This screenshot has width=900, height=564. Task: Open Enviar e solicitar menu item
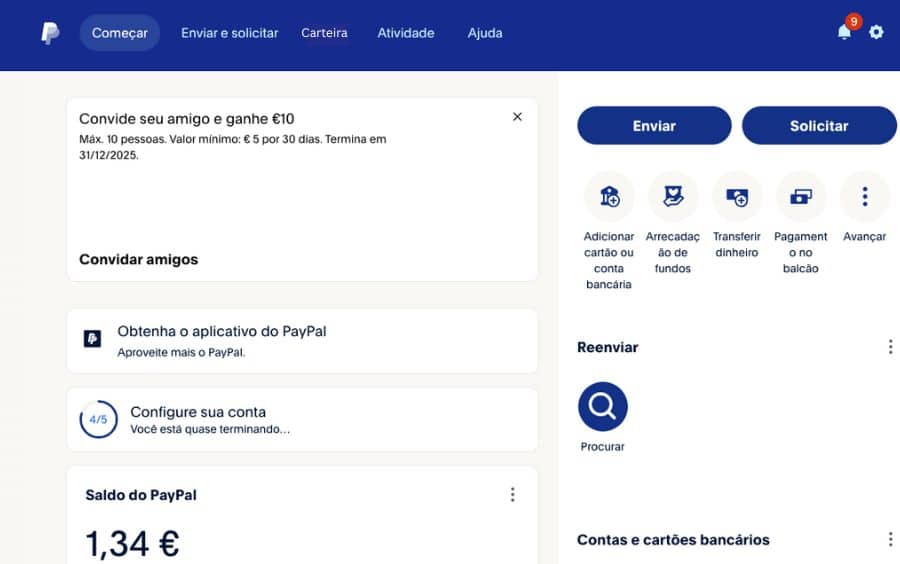point(230,33)
